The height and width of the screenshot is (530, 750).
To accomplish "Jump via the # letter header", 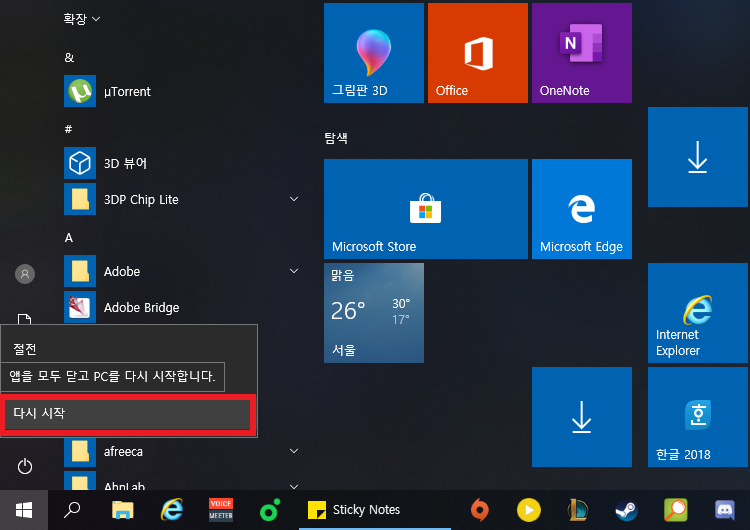I will [68, 129].
